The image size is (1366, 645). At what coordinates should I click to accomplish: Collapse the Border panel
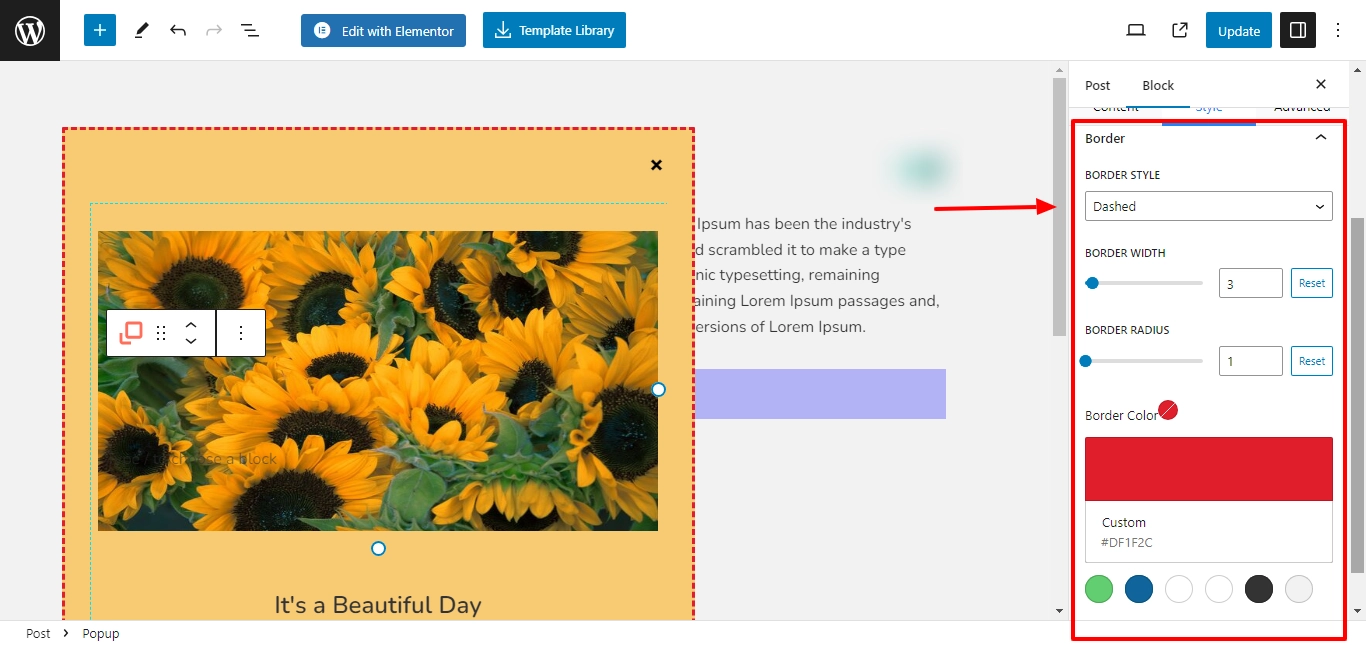[x=1321, y=138]
